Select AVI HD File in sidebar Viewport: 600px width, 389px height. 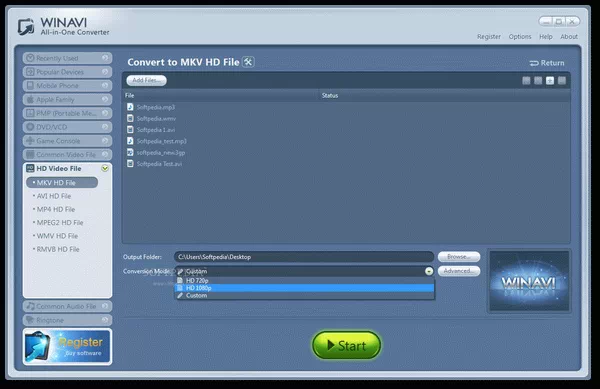coord(54,196)
